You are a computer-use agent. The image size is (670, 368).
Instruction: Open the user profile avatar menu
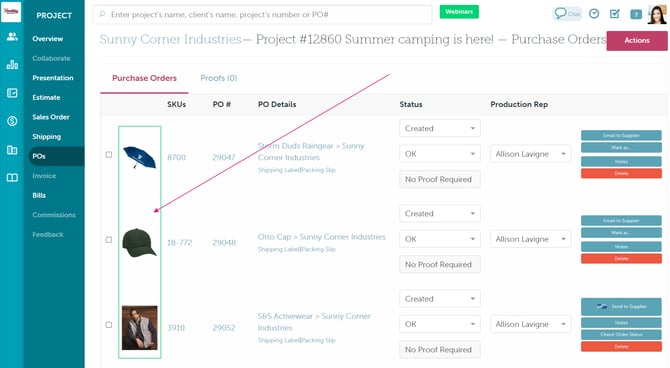[657, 15]
